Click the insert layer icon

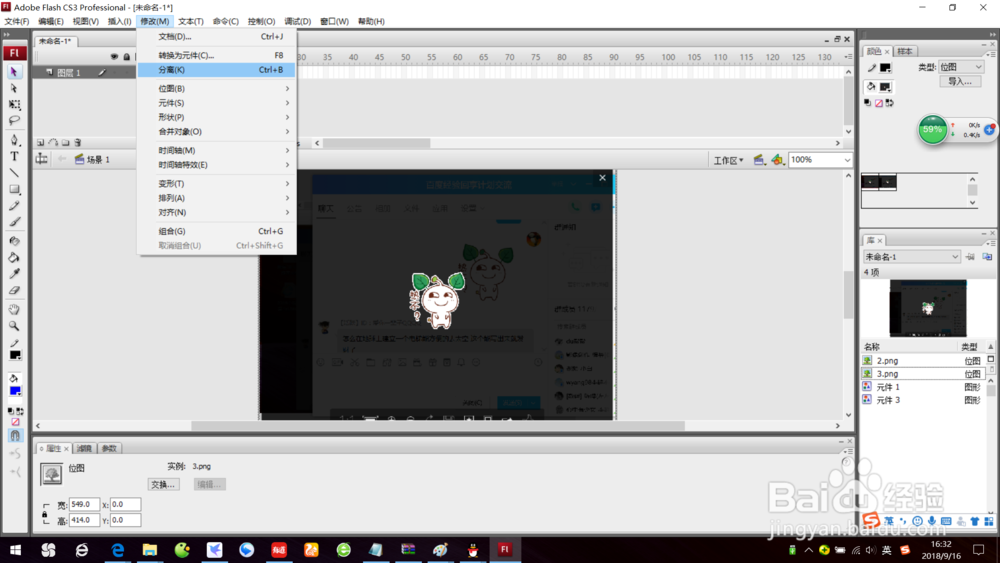[40, 143]
